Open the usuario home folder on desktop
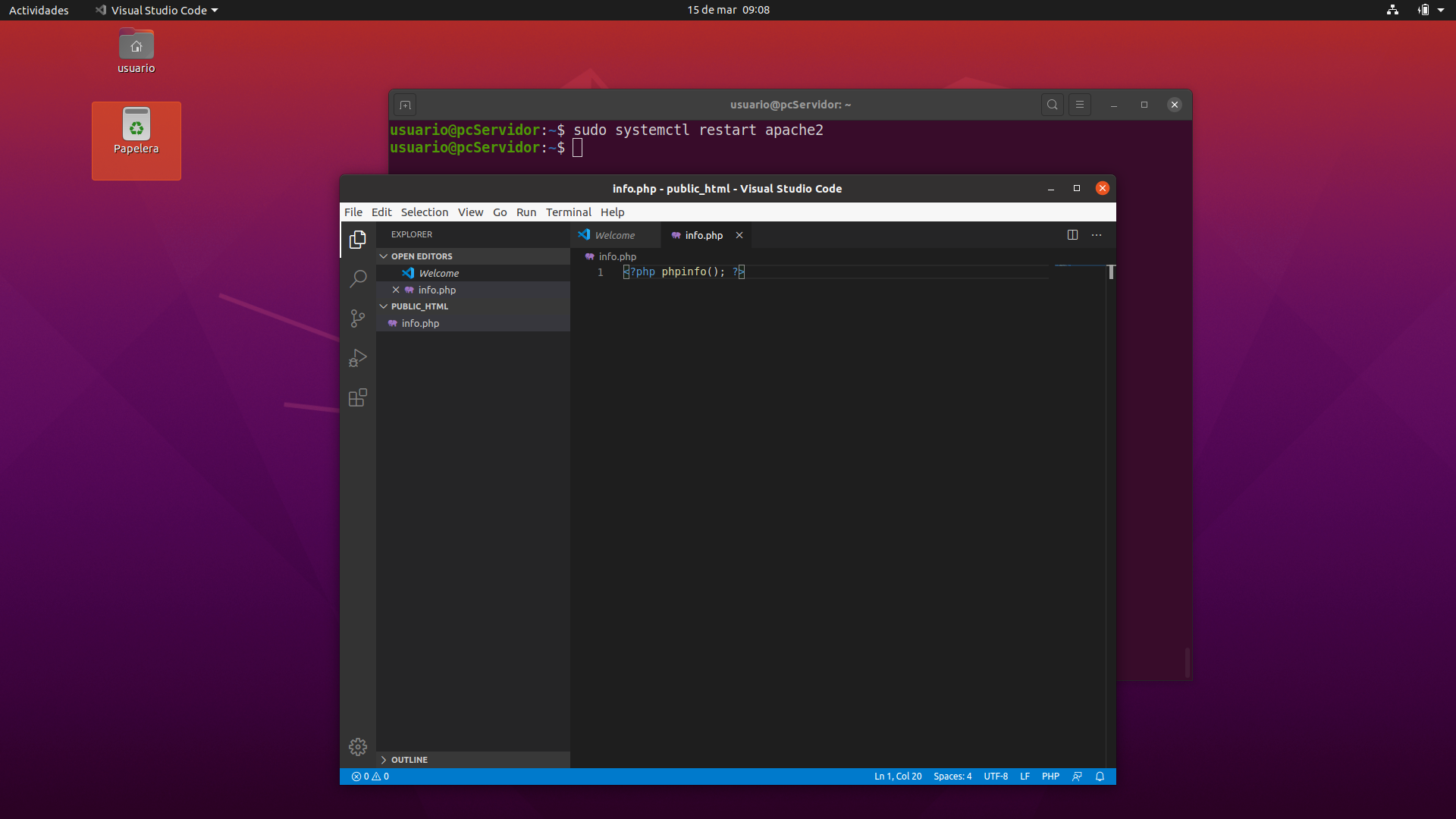Screen dimensions: 1456x819 tap(136, 51)
